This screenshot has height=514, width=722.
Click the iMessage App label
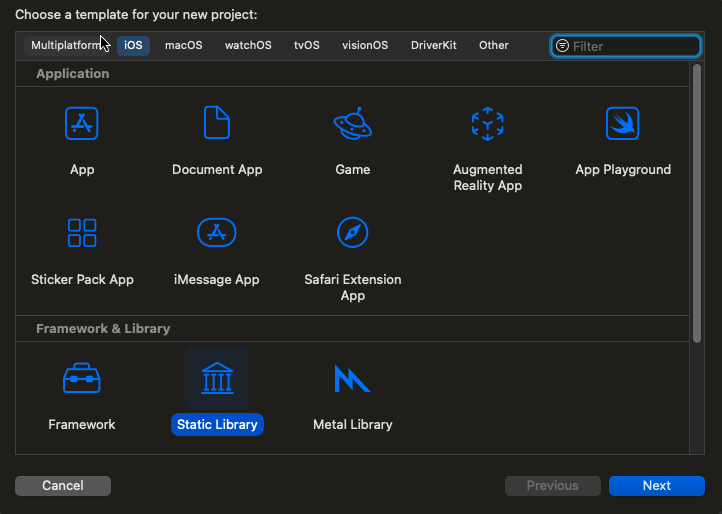pos(217,280)
